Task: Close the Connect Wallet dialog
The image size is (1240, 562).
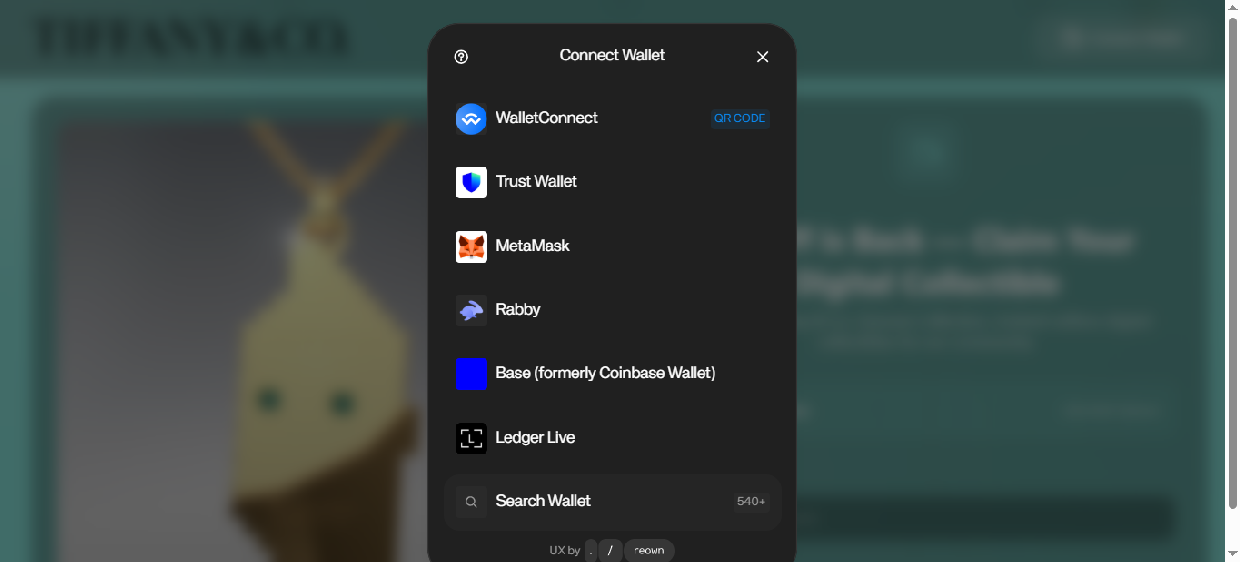Action: tap(763, 57)
